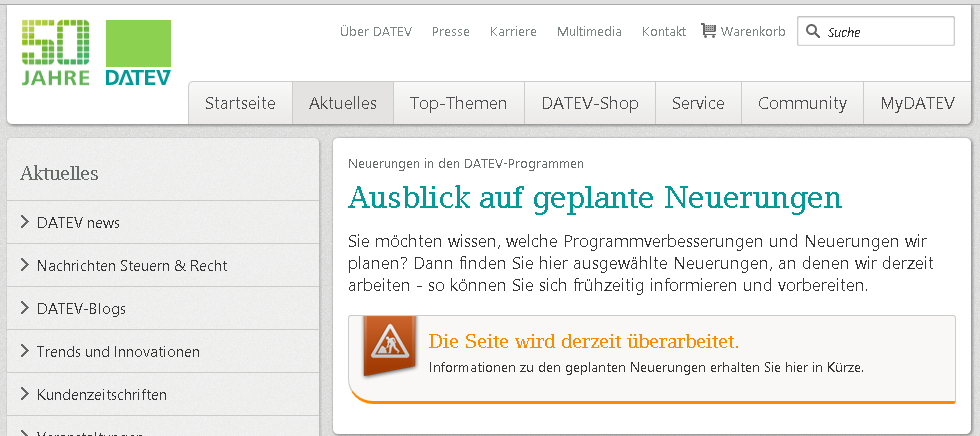Viewport: 980px width, 436px height.
Task: Switch to the Startseite tab
Action: pos(241,103)
